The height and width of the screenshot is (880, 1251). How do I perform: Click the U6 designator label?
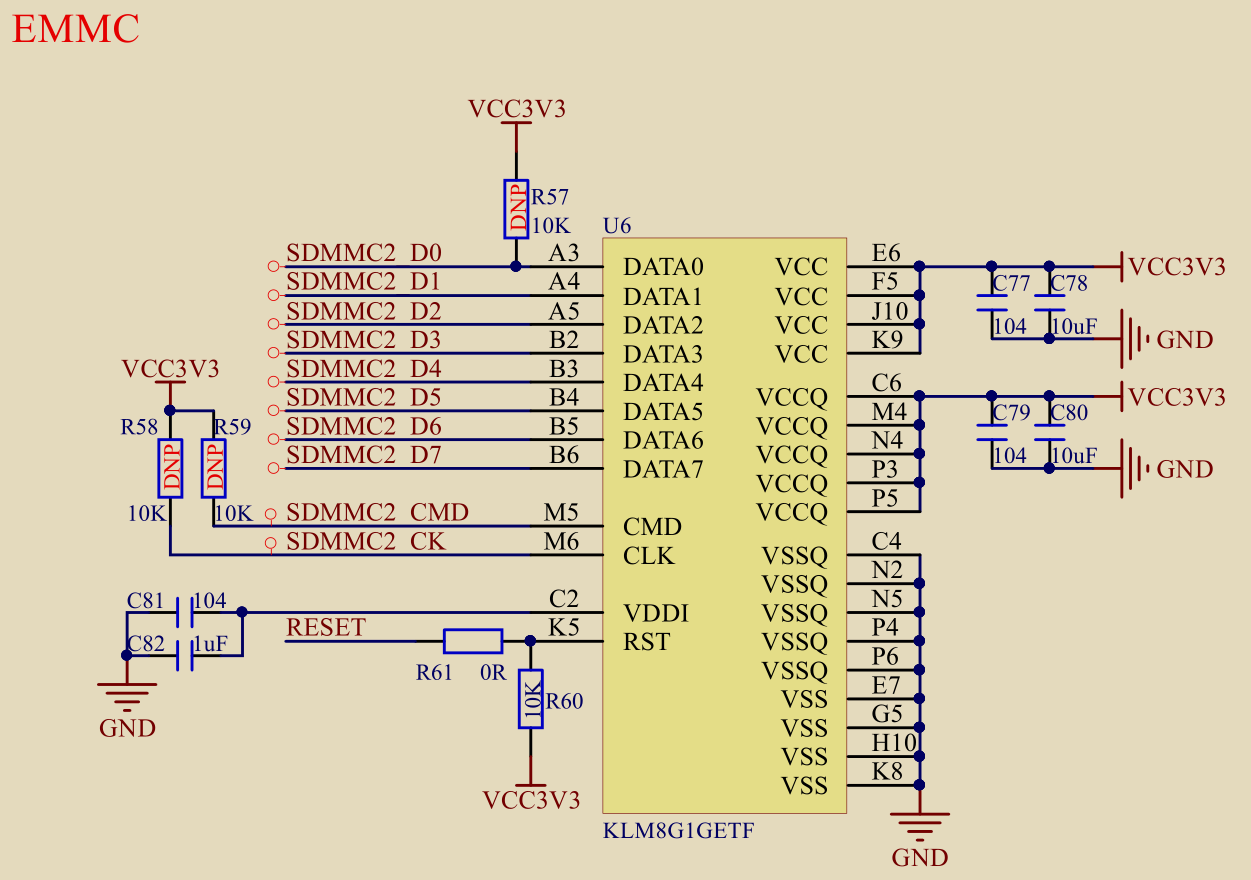pyautogui.click(x=617, y=226)
